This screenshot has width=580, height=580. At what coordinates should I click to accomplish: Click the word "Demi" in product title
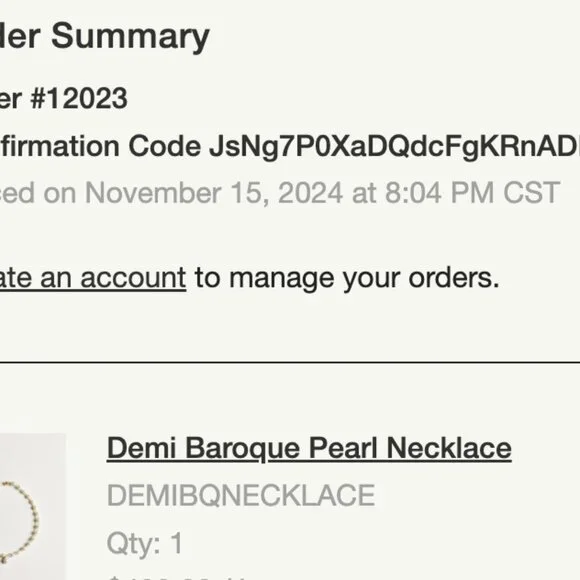(x=141, y=448)
